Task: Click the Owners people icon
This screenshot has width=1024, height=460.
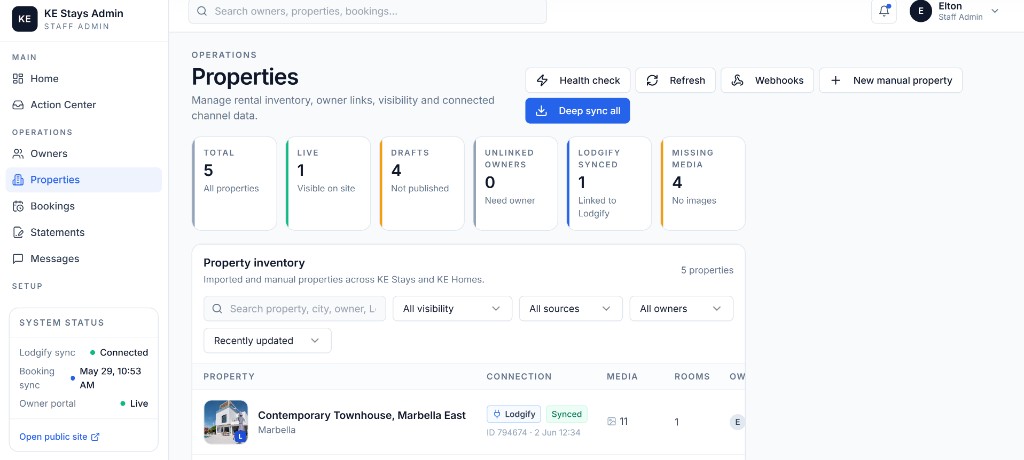Action: point(18,154)
